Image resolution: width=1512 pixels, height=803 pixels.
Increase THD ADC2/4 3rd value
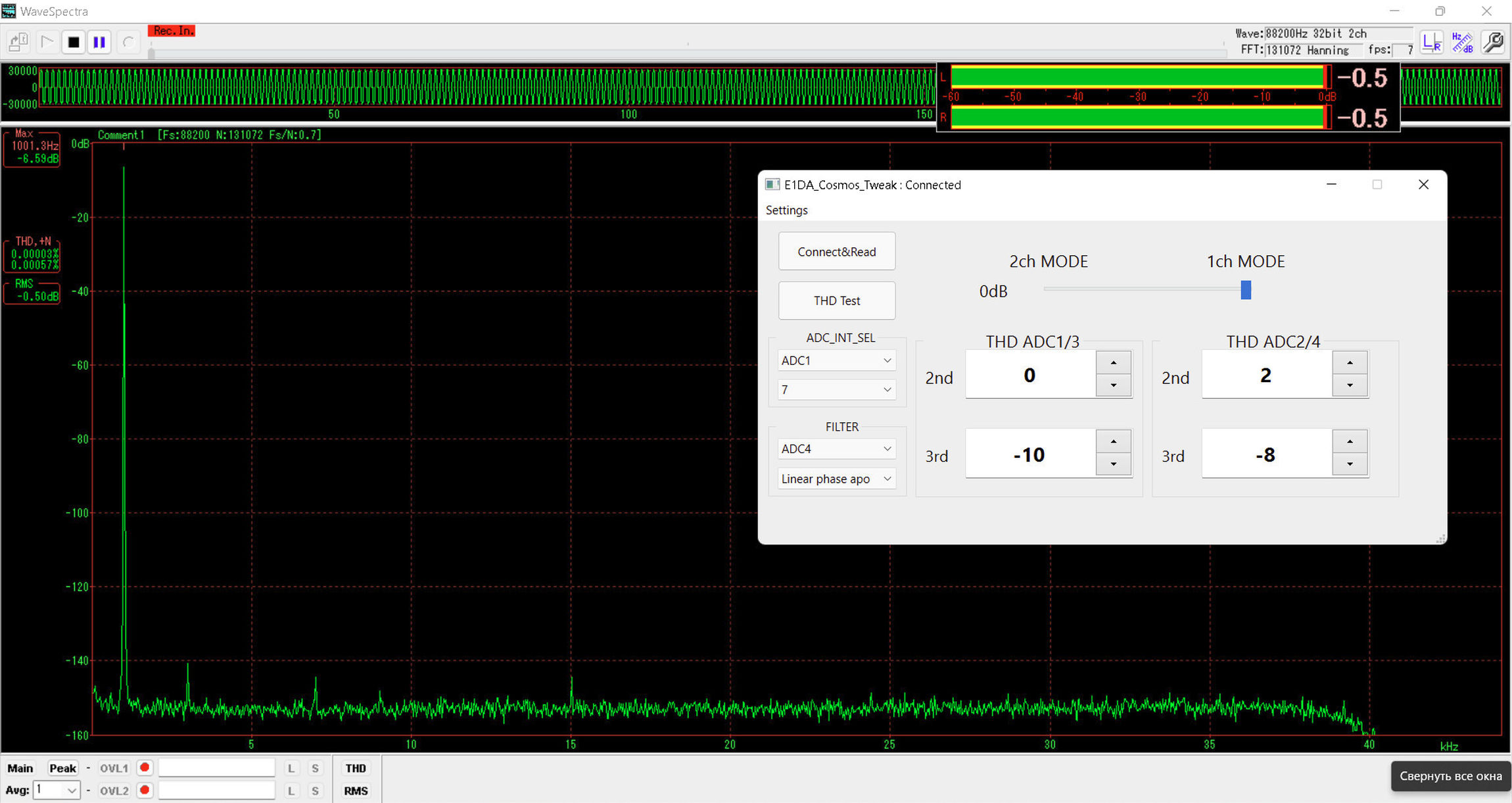coord(1350,441)
